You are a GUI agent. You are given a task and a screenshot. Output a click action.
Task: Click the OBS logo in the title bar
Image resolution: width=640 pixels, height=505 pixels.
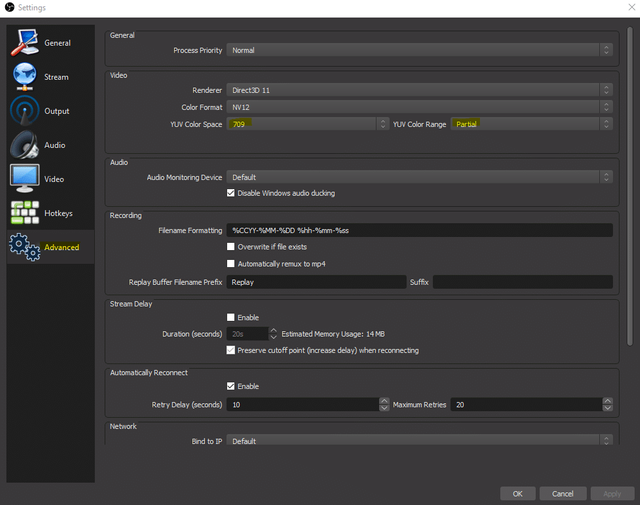point(9,7)
